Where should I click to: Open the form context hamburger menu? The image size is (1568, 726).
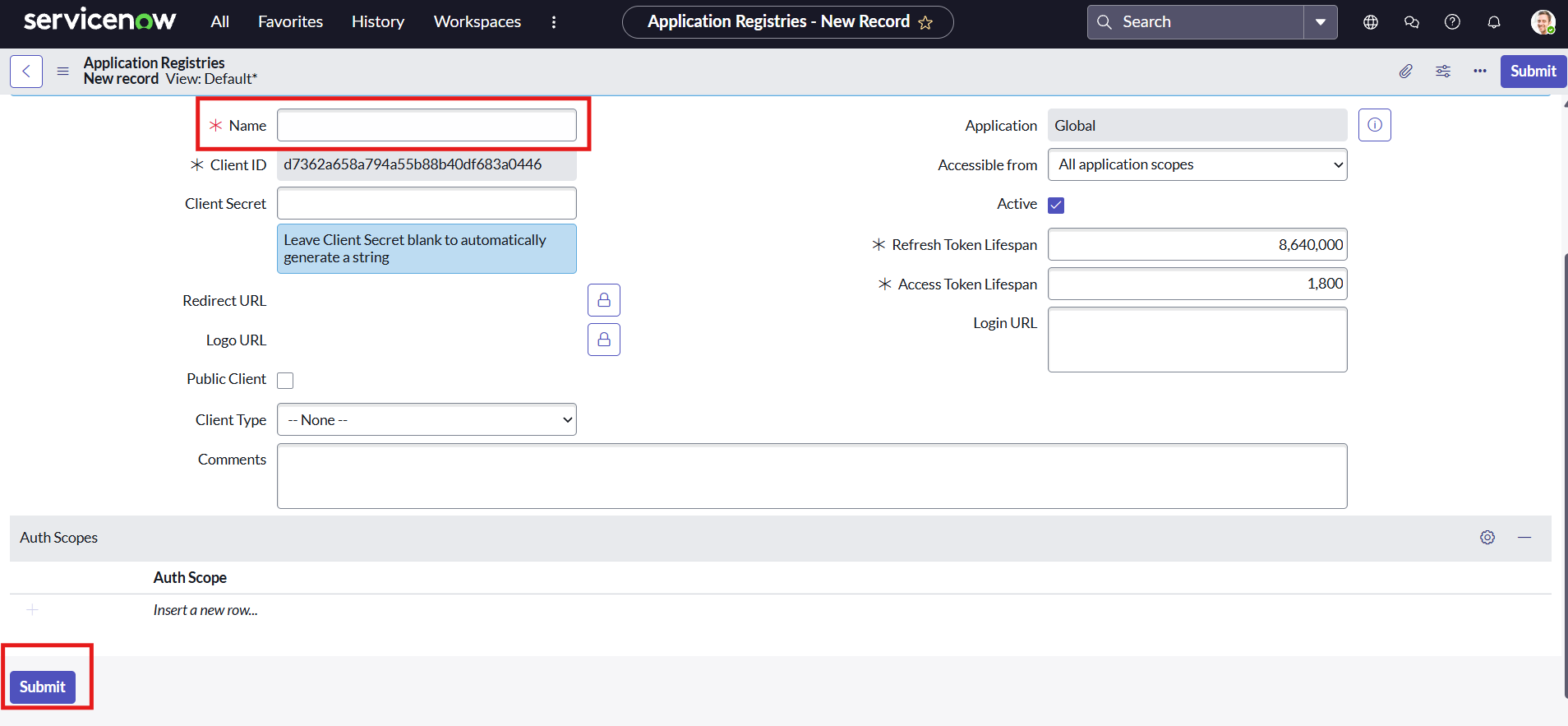pyautogui.click(x=62, y=72)
